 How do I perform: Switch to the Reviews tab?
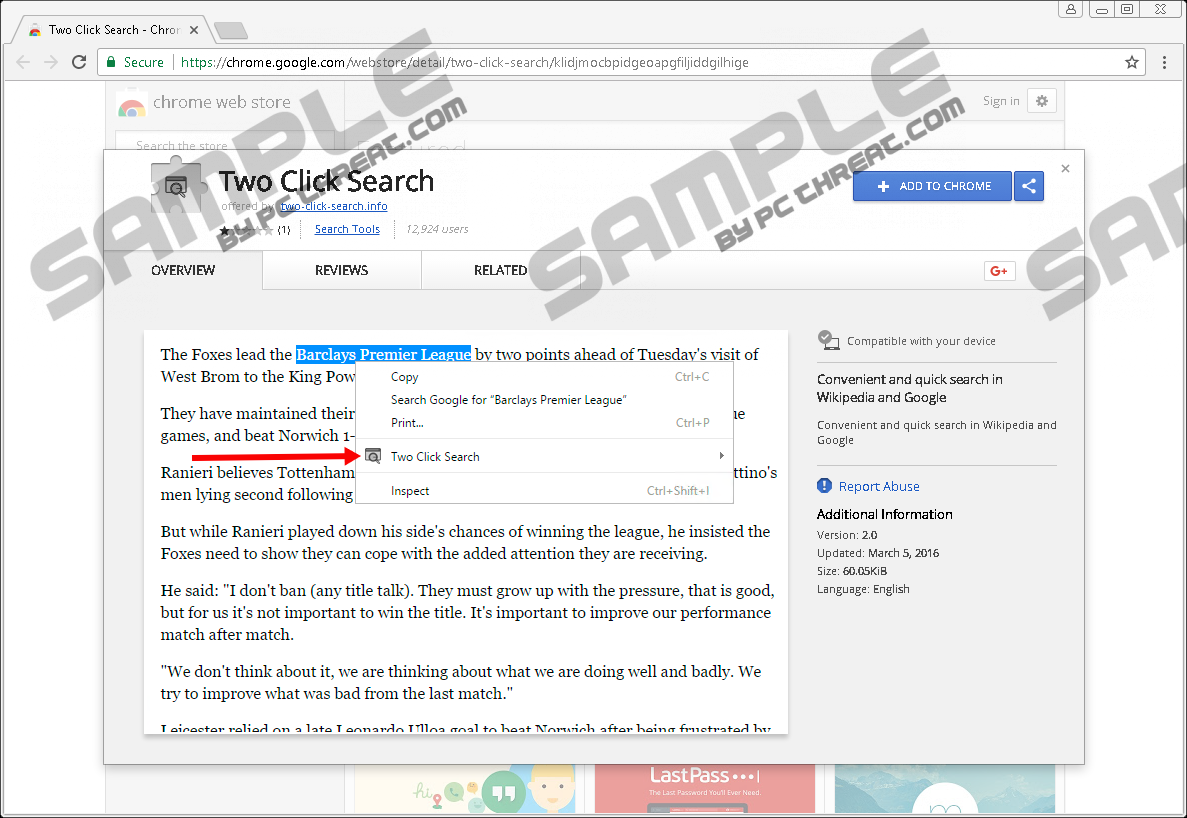(341, 270)
